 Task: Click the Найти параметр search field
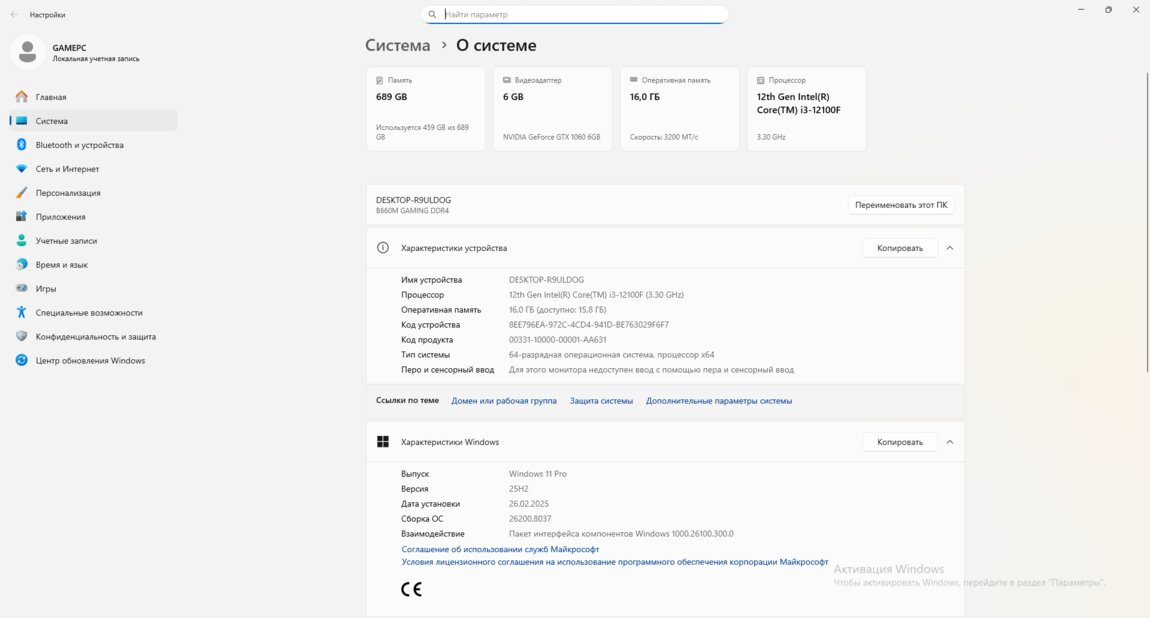(580, 15)
